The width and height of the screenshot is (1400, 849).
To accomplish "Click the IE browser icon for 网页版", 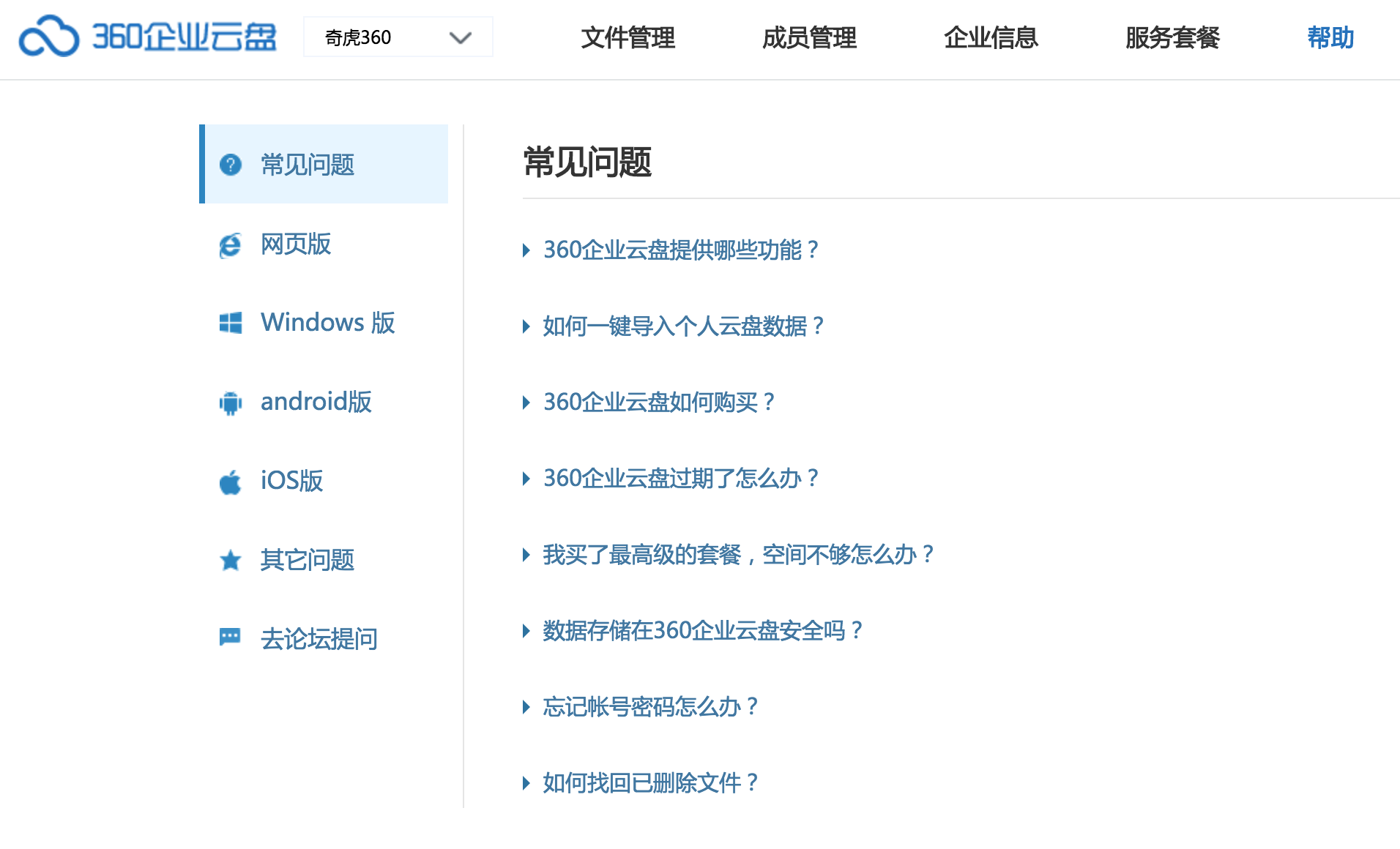I will (x=230, y=245).
